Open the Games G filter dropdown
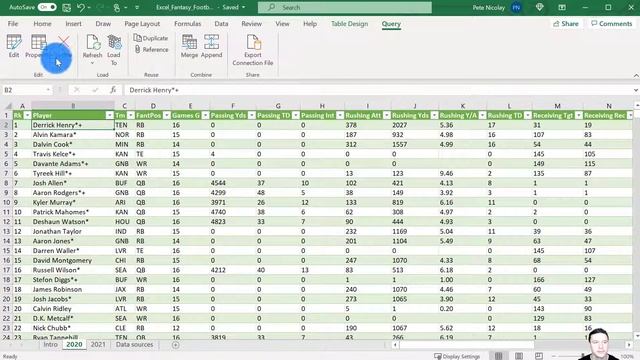Screen dimensions: 640x360 (205, 116)
